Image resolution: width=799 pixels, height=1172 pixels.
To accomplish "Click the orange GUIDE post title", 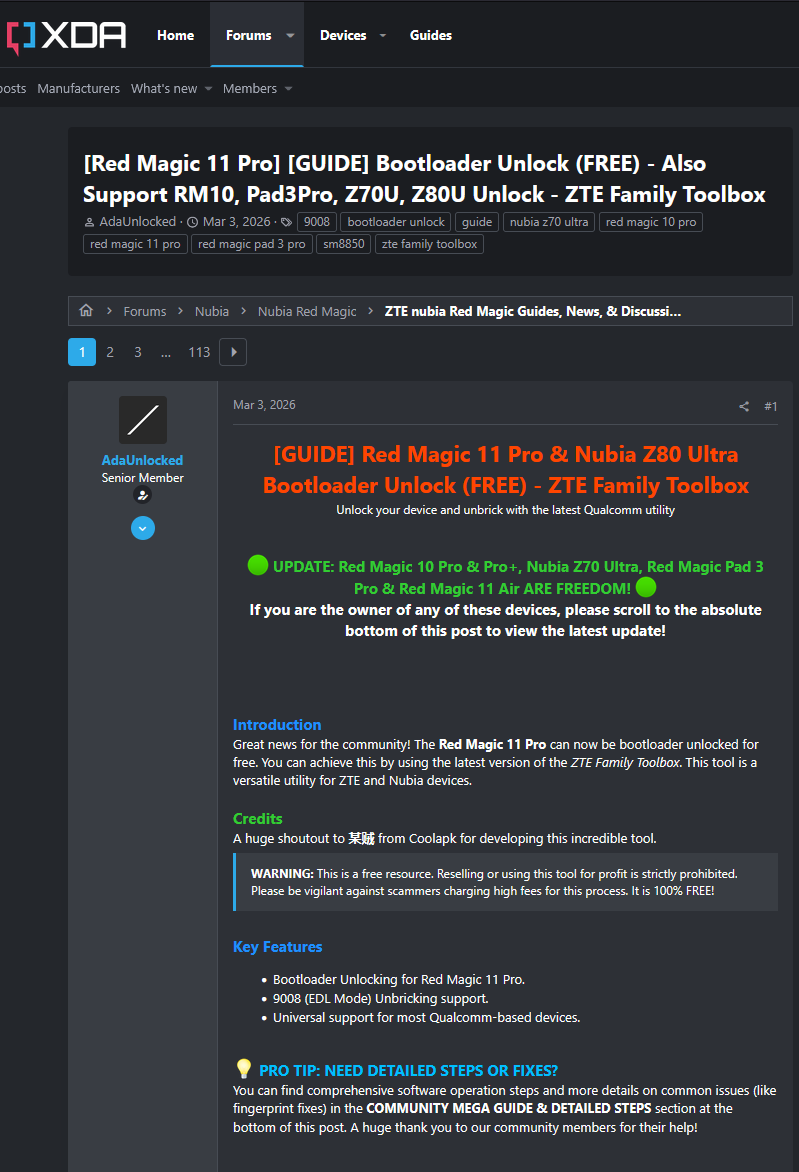I will click(x=505, y=469).
